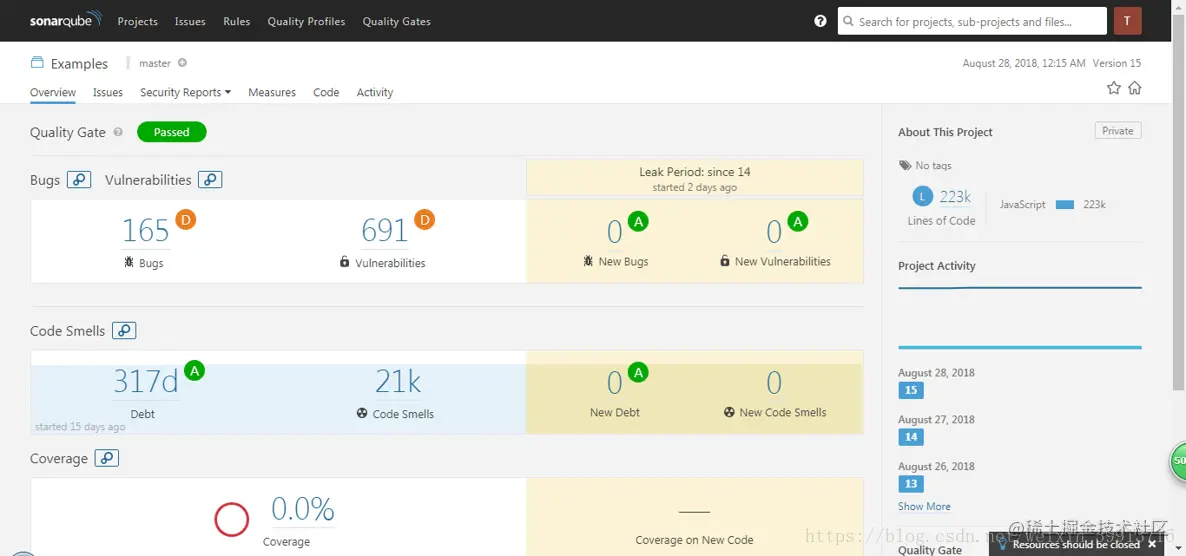Open the help question mark icon

(820, 21)
